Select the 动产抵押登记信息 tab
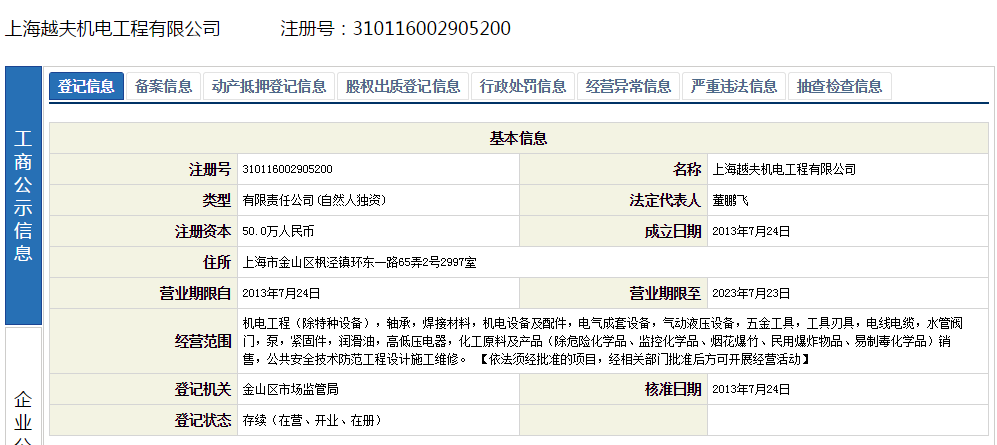The width and height of the screenshot is (997, 445). pyautogui.click(x=268, y=86)
